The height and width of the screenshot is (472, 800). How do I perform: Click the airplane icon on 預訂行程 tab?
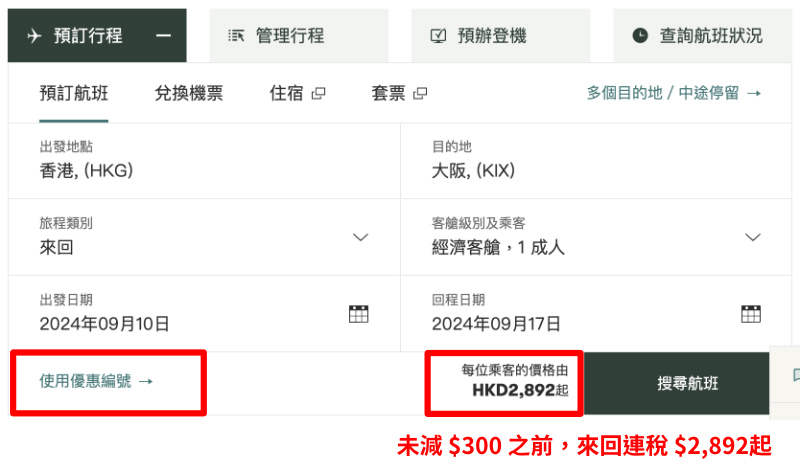(x=34, y=36)
